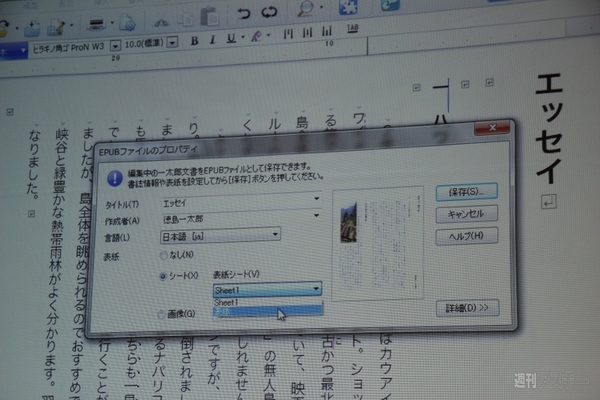Open the underline style dropdown arrow
Viewport: 600px width, 400px height.
click(x=243, y=37)
